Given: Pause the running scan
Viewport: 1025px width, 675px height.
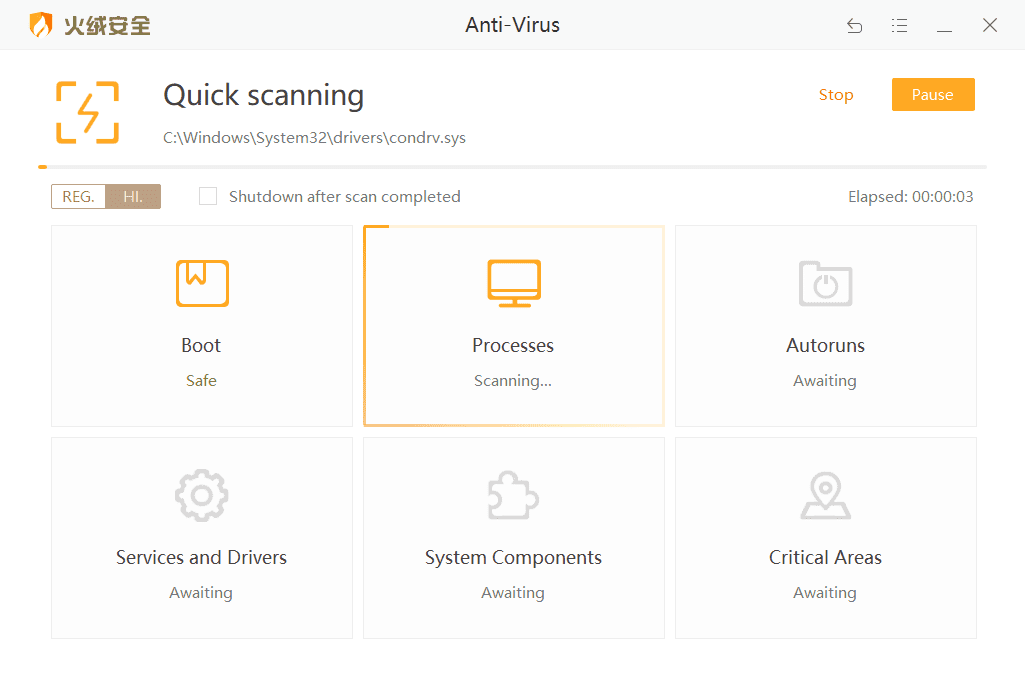Looking at the screenshot, I should tap(932, 95).
